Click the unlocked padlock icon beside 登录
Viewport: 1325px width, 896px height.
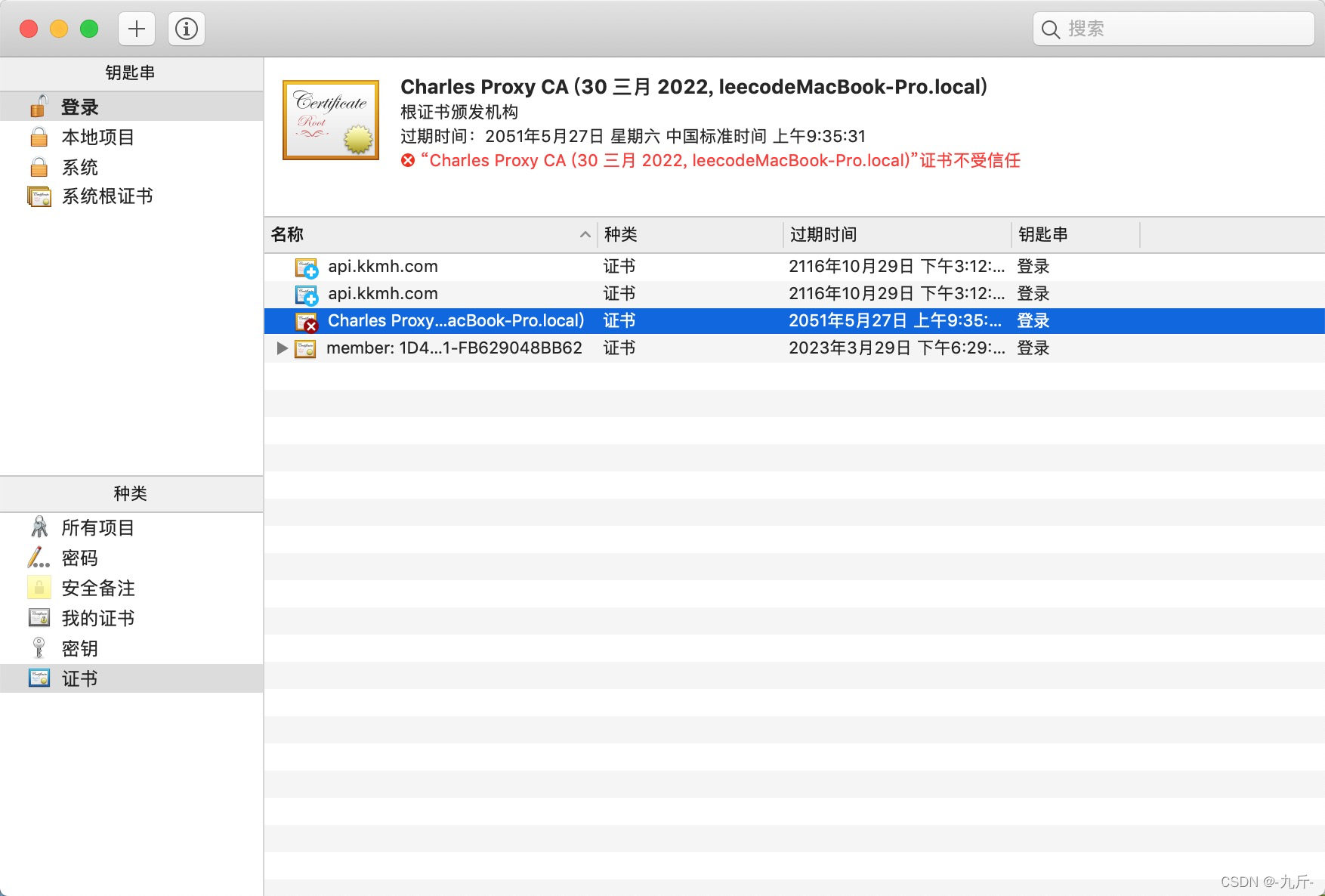click(x=39, y=106)
